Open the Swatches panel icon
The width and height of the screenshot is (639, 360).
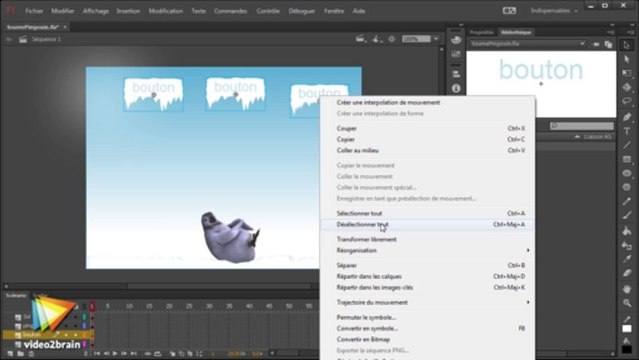point(456,53)
